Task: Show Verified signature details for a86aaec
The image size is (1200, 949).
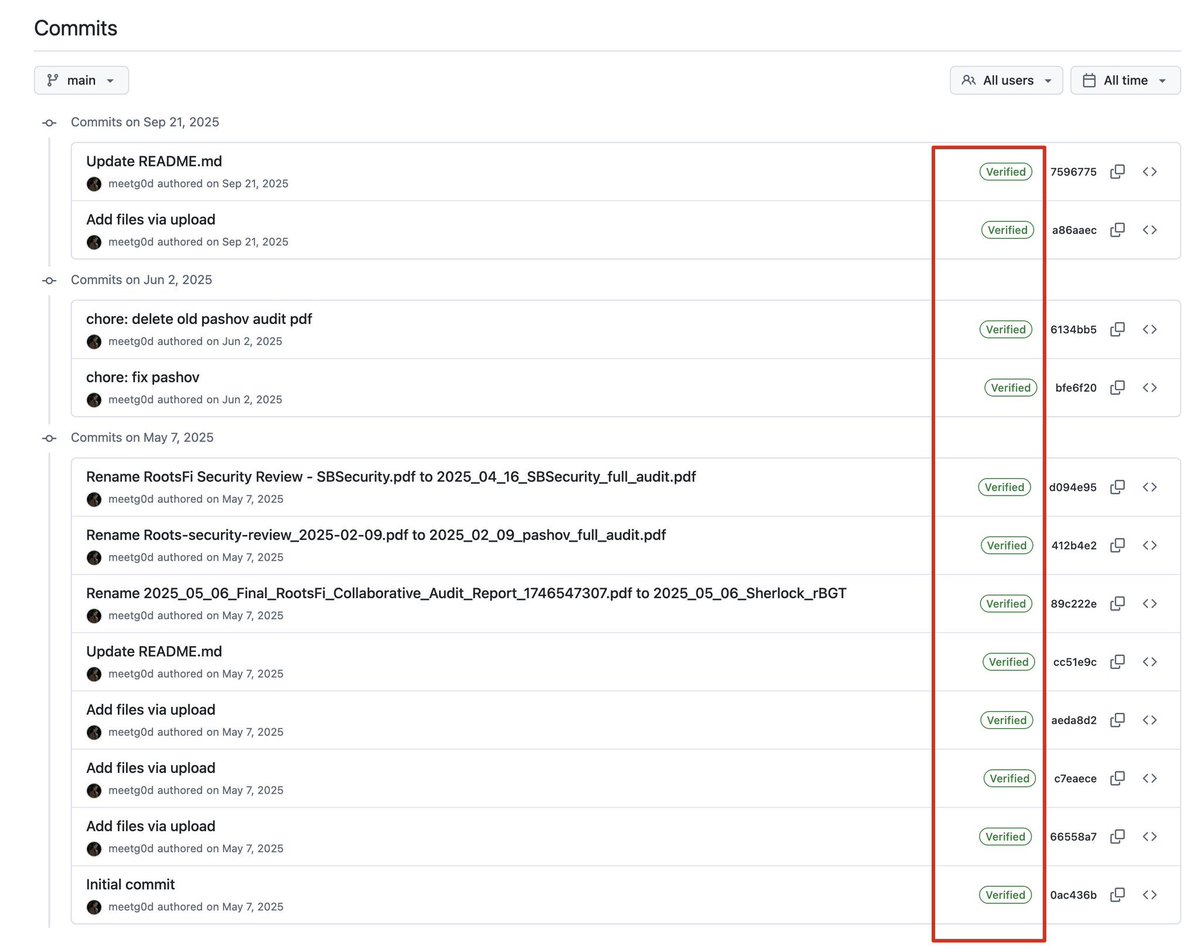Action: [x=1007, y=229]
